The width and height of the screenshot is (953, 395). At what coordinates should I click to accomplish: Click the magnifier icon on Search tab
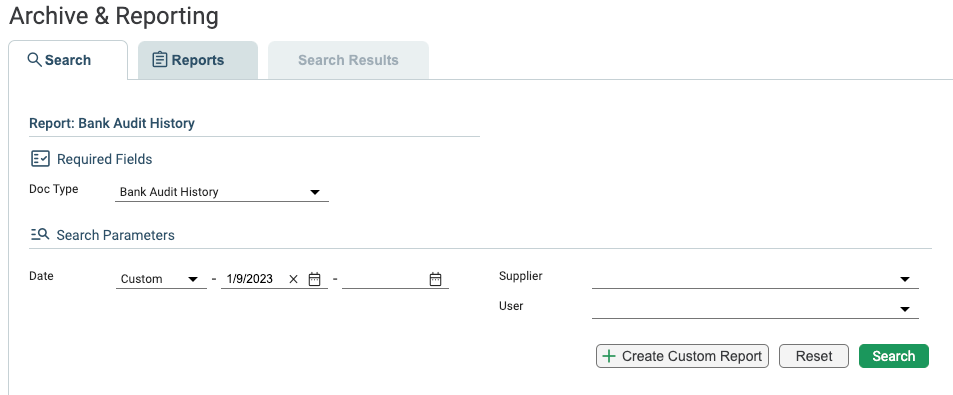pyautogui.click(x=35, y=60)
